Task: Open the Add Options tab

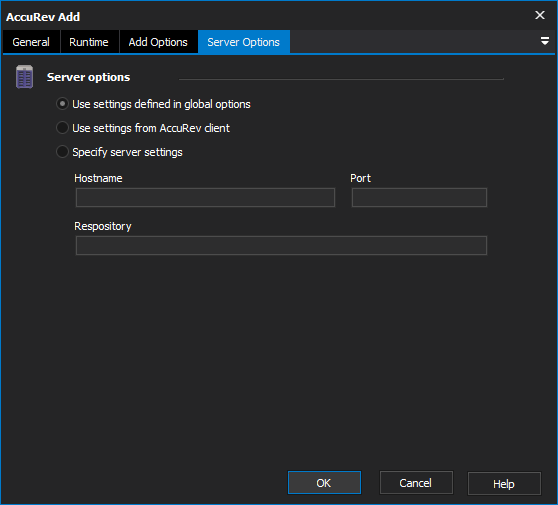Action: (158, 42)
